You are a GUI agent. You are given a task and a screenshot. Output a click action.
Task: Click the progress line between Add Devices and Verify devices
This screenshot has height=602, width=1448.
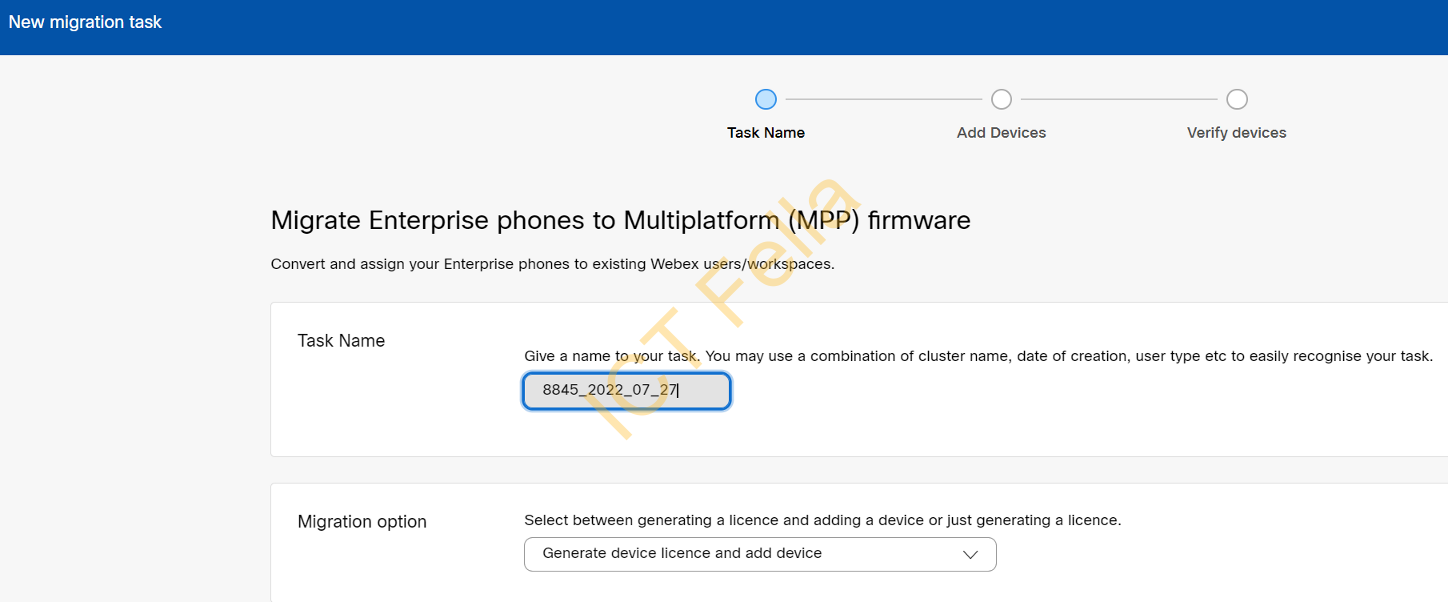point(1118,99)
